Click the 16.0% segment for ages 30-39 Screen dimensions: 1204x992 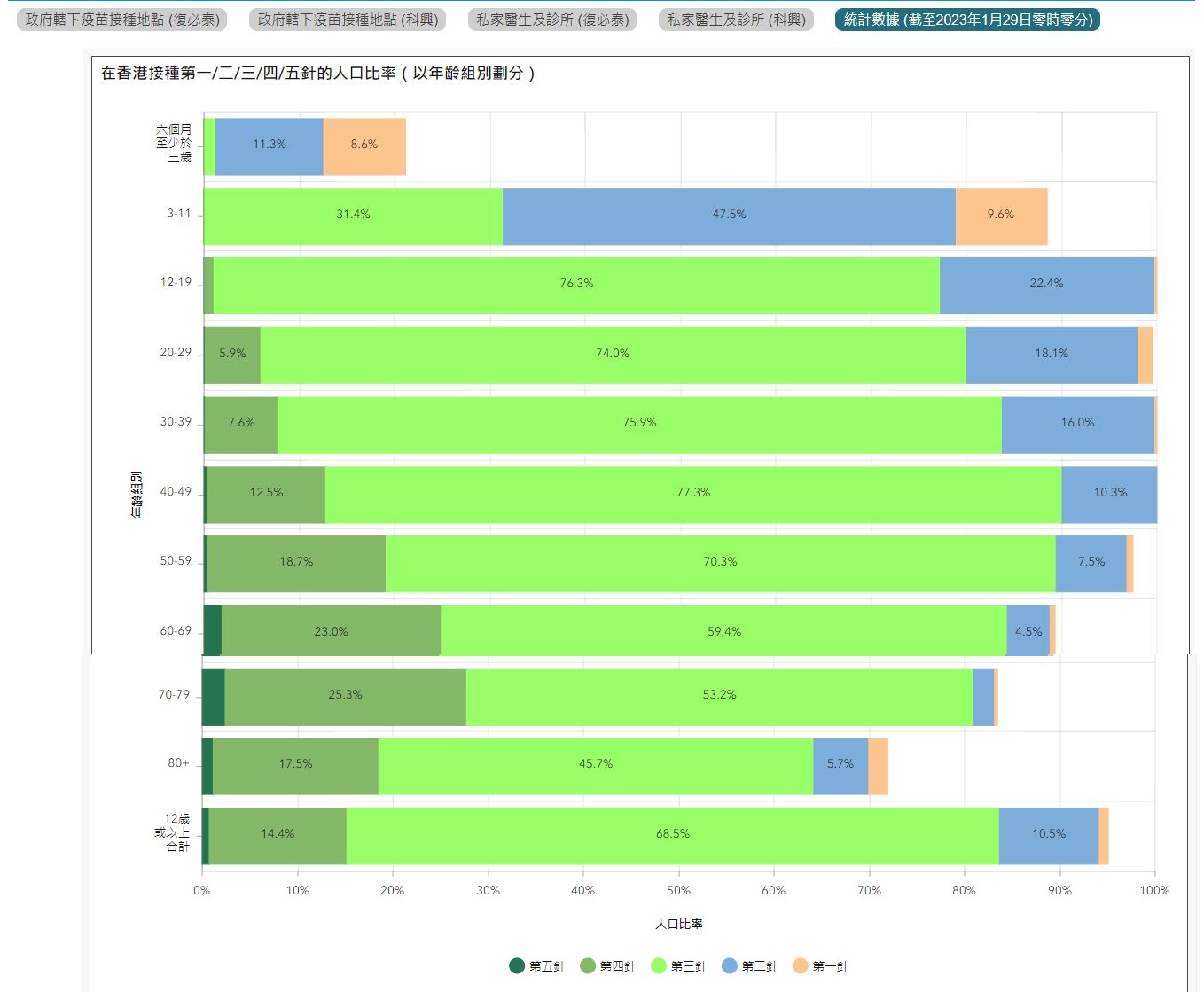[x=1077, y=423]
